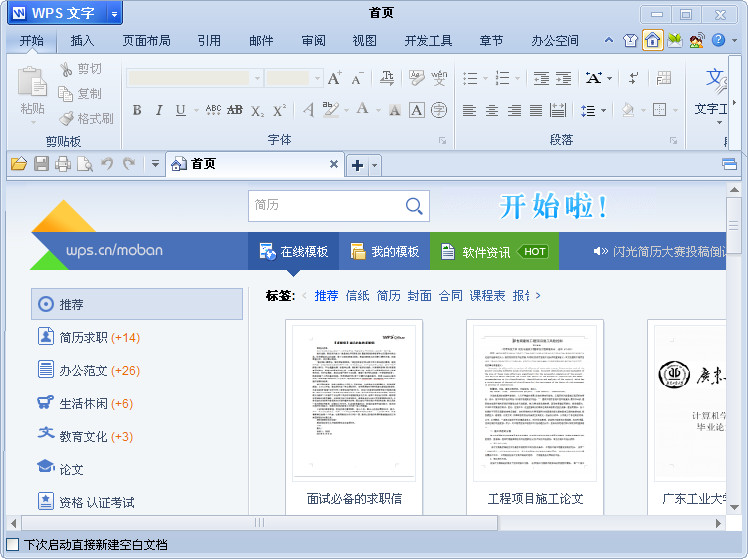Click the Print Preview icon

click(85, 164)
